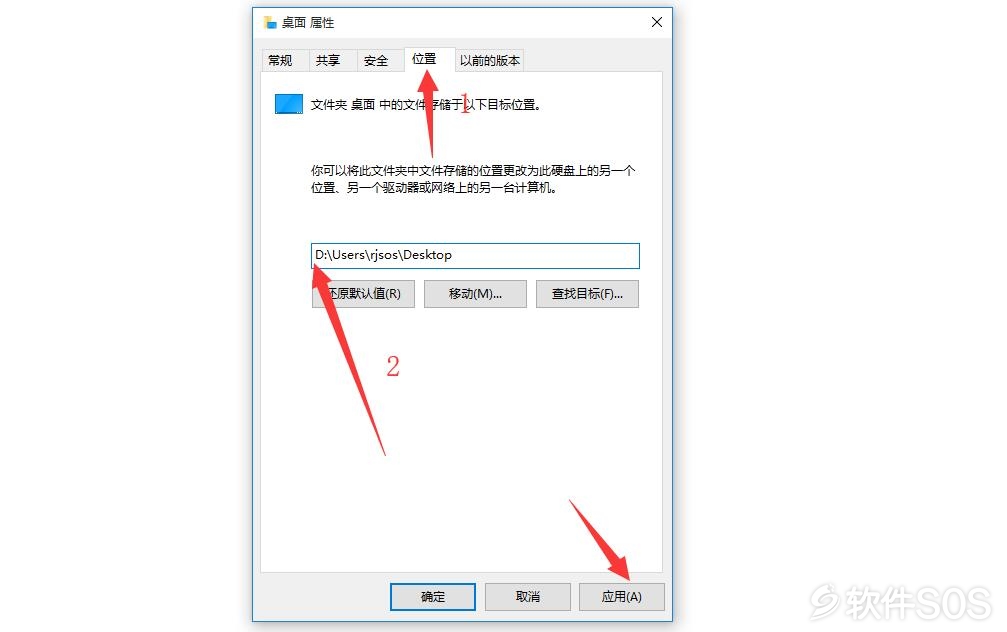Confirm with the 确定 button
Image resolution: width=1007 pixels, height=632 pixels.
433,597
